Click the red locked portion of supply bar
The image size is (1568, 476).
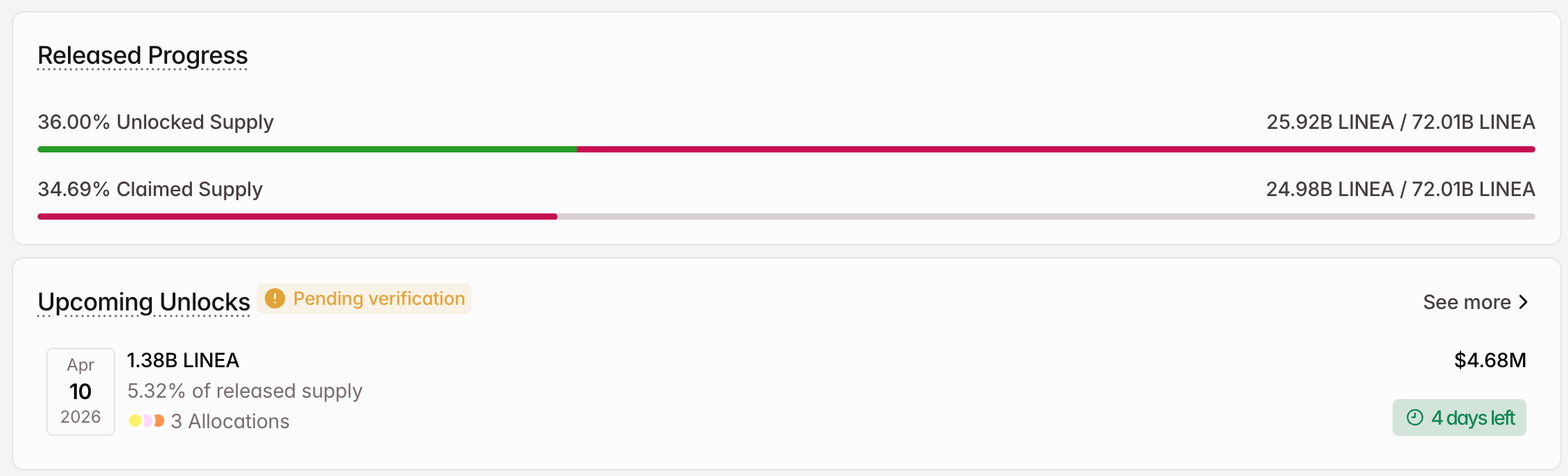(1054, 149)
